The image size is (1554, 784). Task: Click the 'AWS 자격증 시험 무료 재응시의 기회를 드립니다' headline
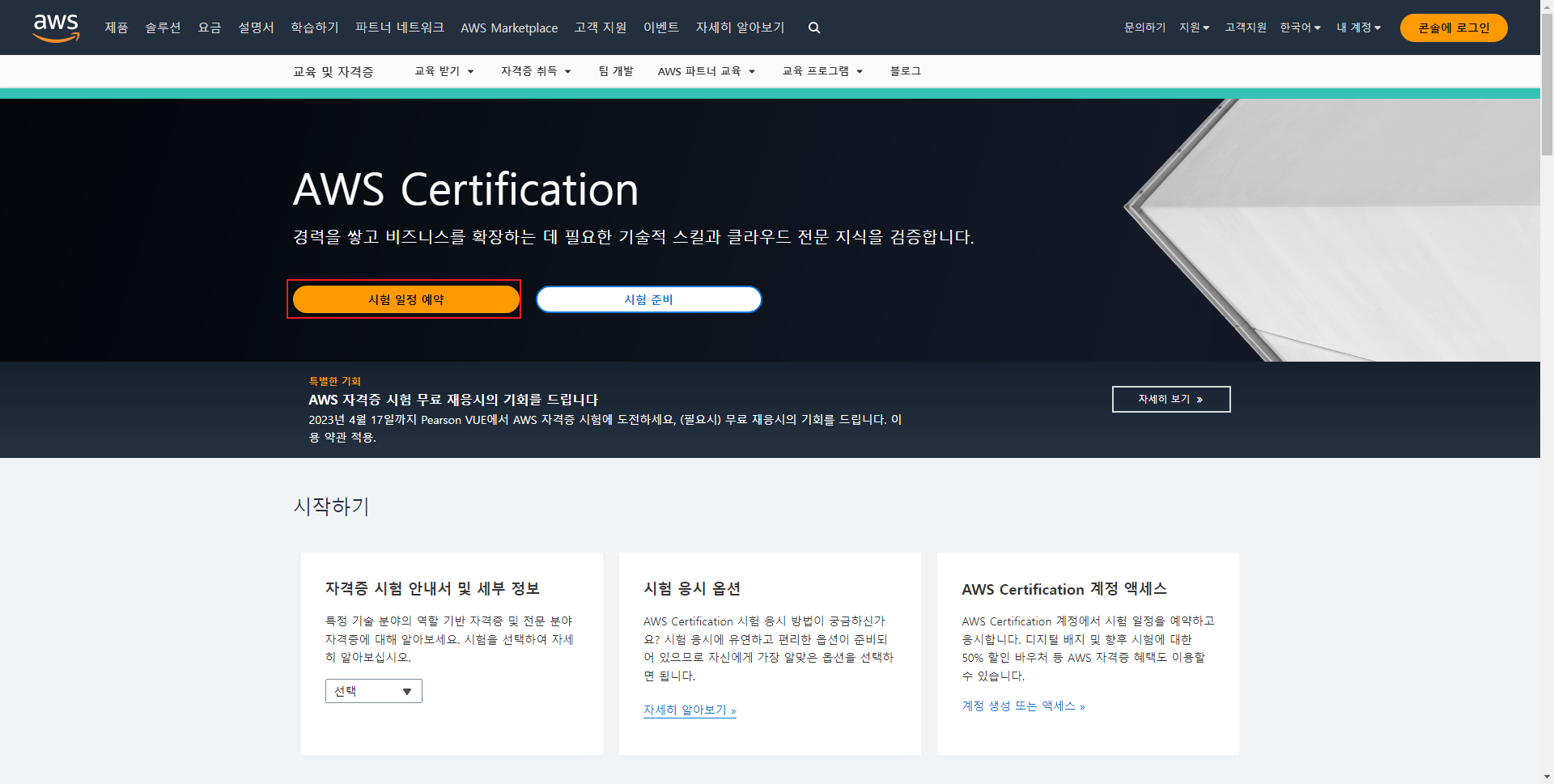click(x=453, y=400)
